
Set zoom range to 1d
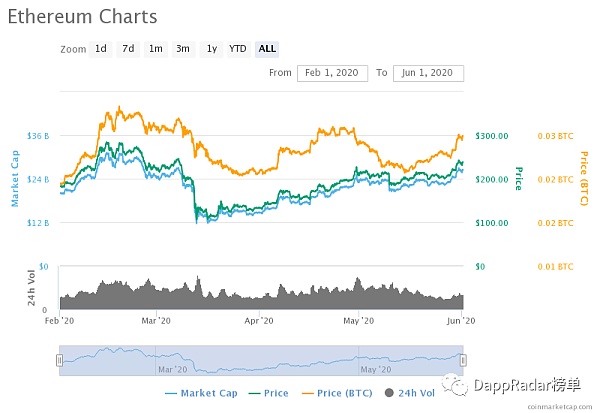click(101, 48)
